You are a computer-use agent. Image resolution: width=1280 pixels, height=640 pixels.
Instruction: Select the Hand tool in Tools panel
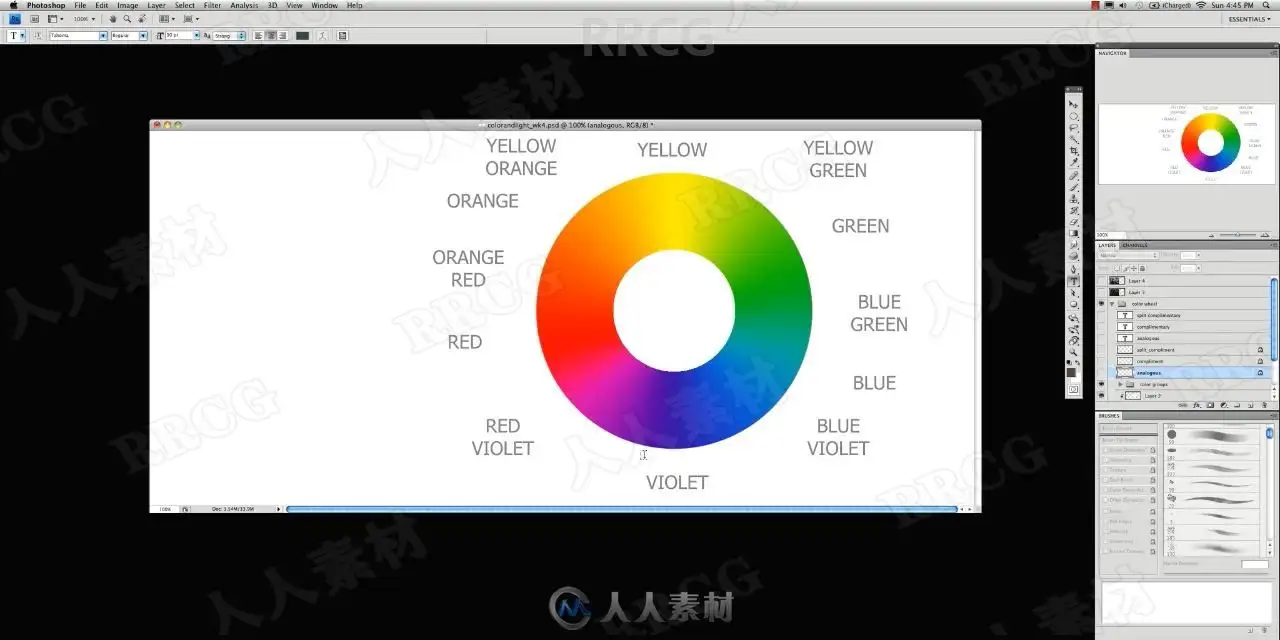point(1074,341)
